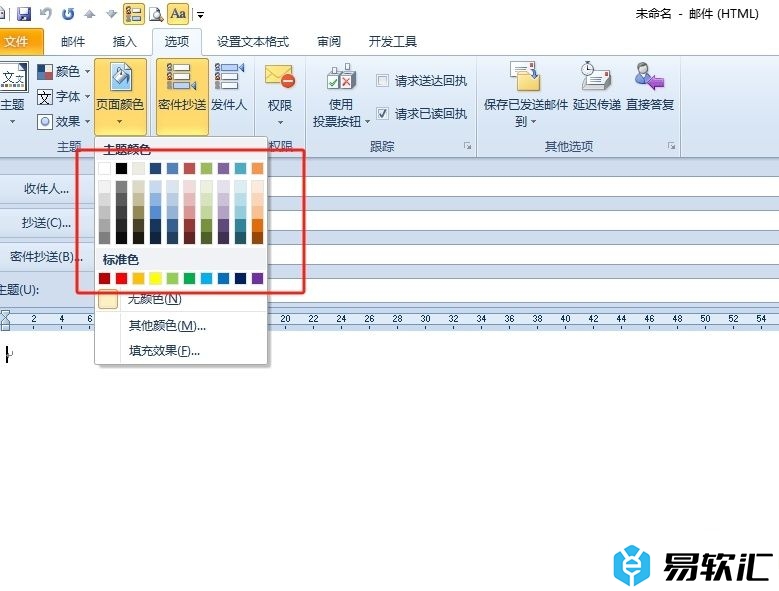
Task: Pick the yellow standard color swatch
Action: pos(156,278)
